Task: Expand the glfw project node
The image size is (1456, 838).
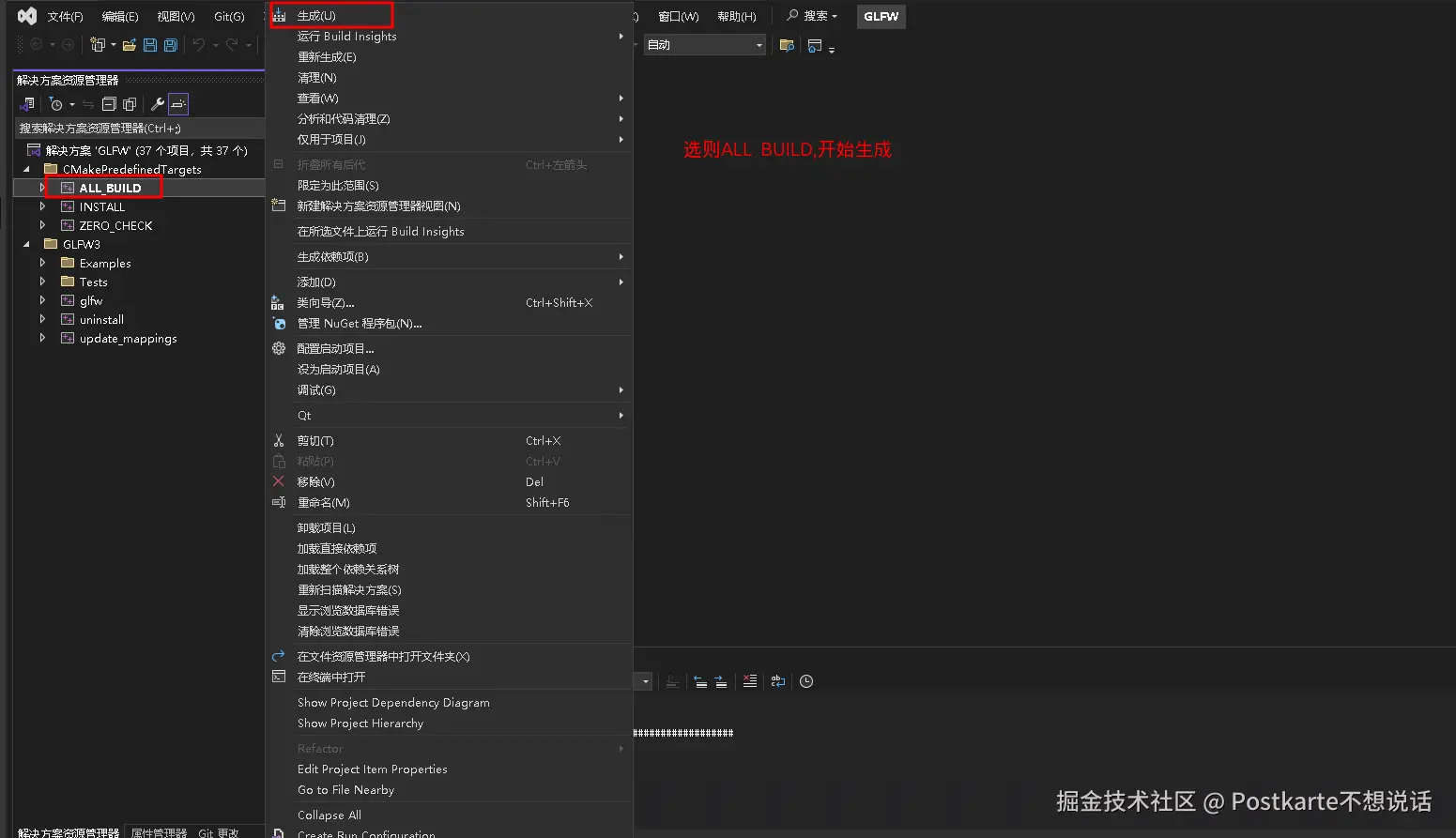Action: 42,300
